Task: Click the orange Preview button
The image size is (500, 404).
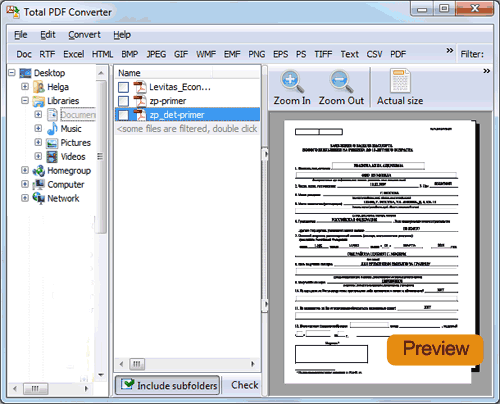Action: [x=435, y=349]
